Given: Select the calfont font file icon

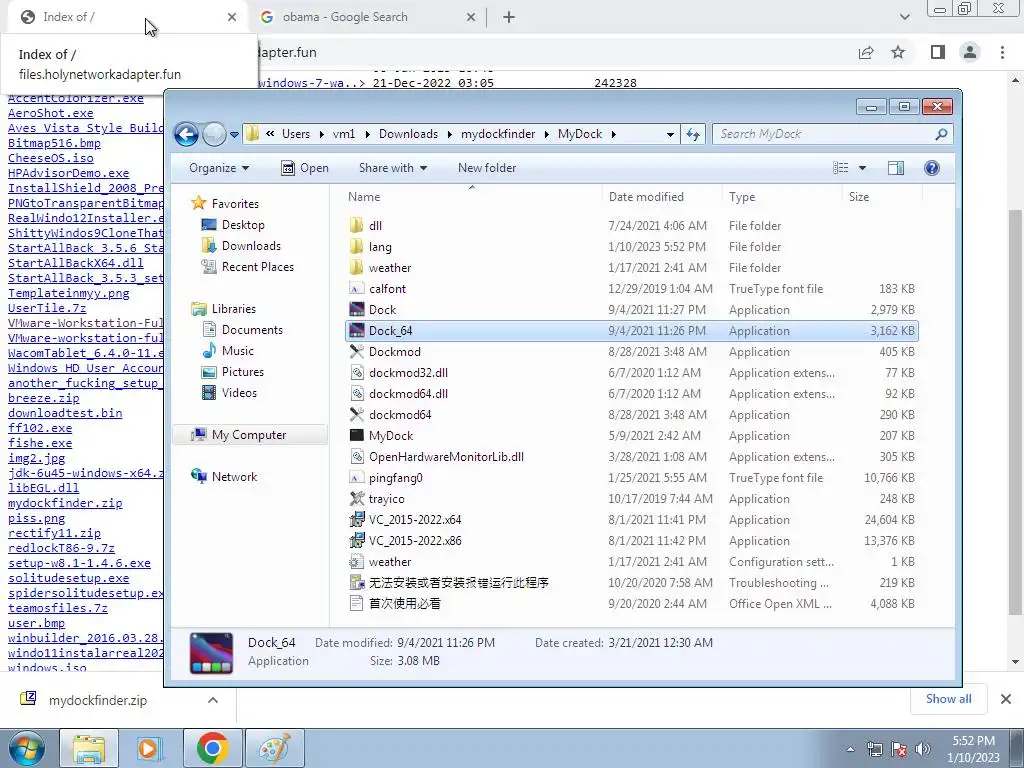Looking at the screenshot, I should (x=357, y=289).
